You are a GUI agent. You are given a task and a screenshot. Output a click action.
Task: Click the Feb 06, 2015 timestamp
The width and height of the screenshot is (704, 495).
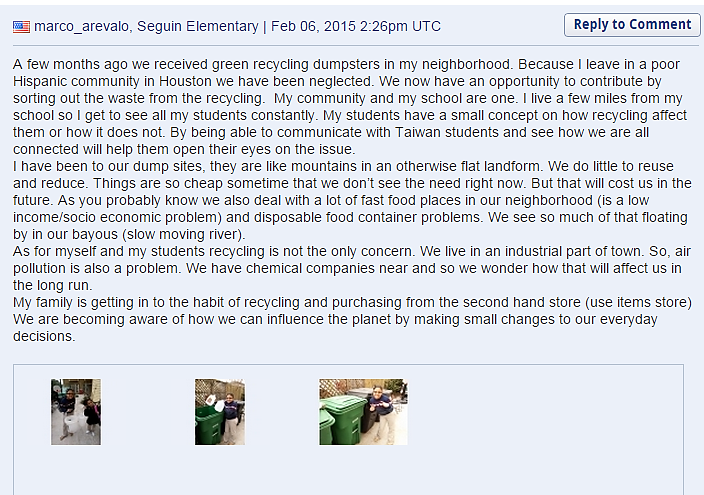pos(356,27)
